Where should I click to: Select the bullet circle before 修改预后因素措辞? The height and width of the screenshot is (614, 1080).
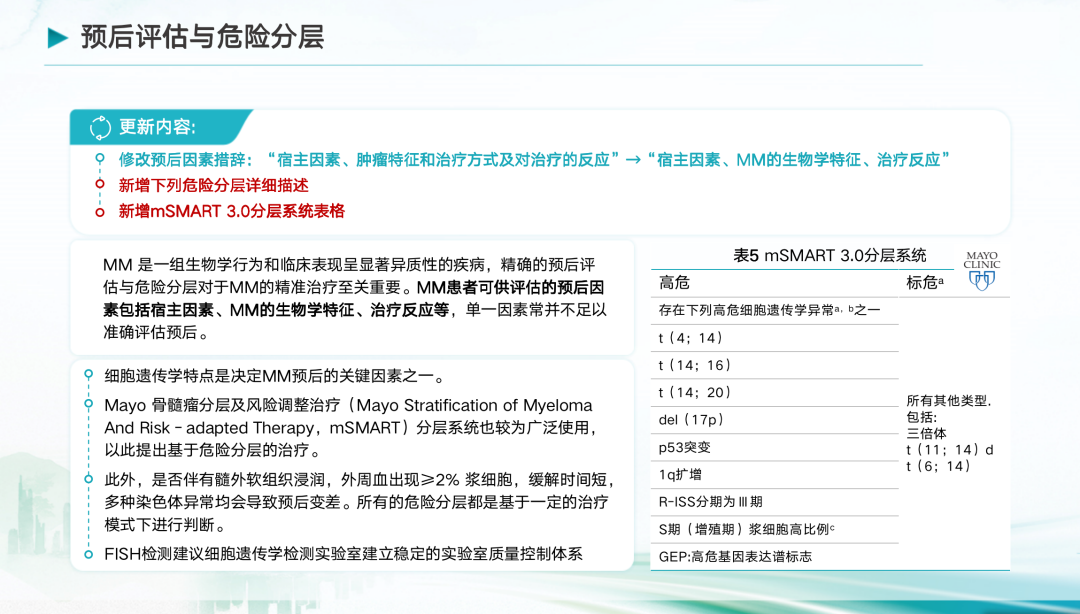point(99,160)
